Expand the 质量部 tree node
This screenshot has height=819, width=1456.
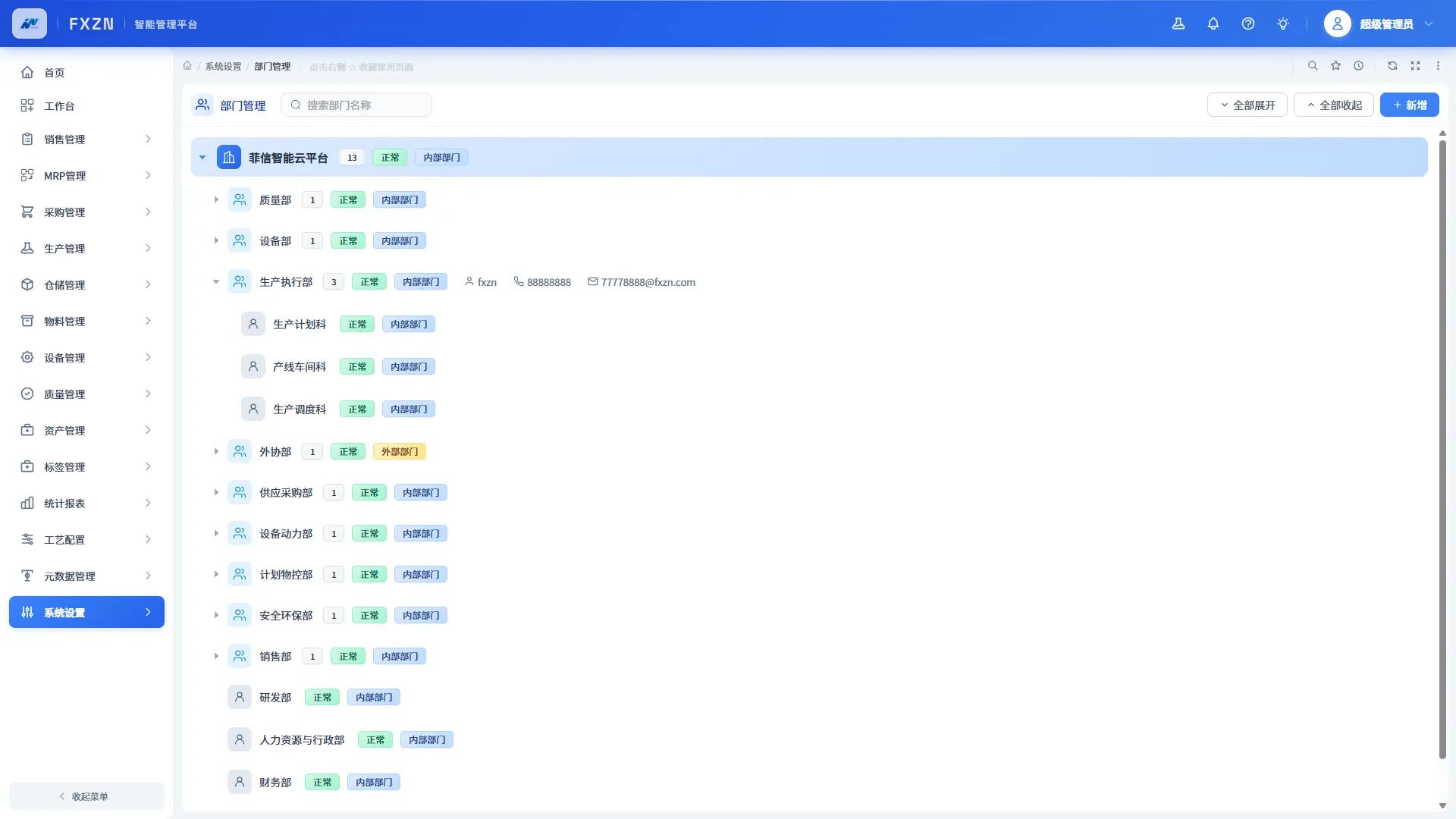point(216,199)
